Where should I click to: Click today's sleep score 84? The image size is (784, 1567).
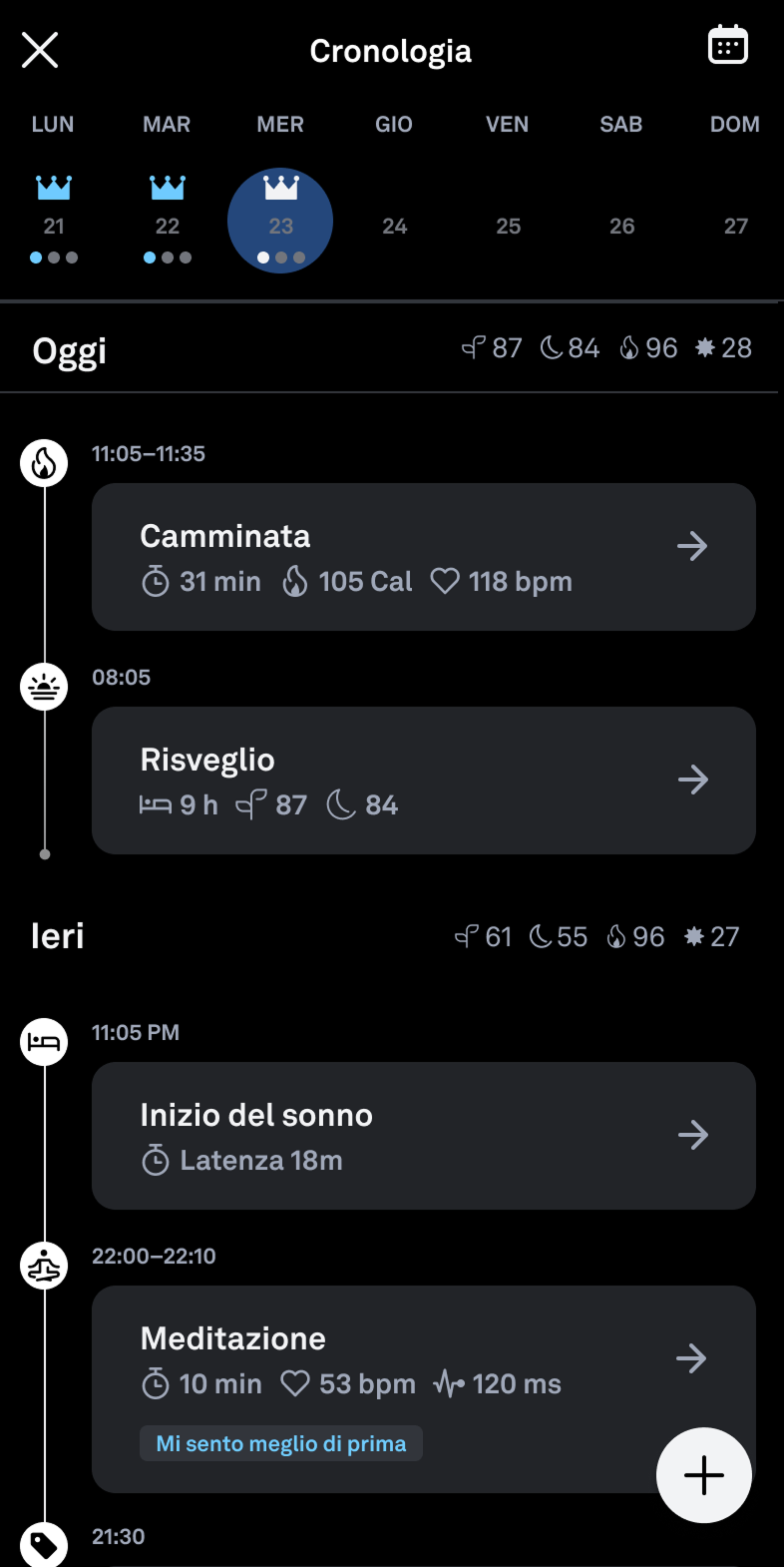tap(571, 348)
